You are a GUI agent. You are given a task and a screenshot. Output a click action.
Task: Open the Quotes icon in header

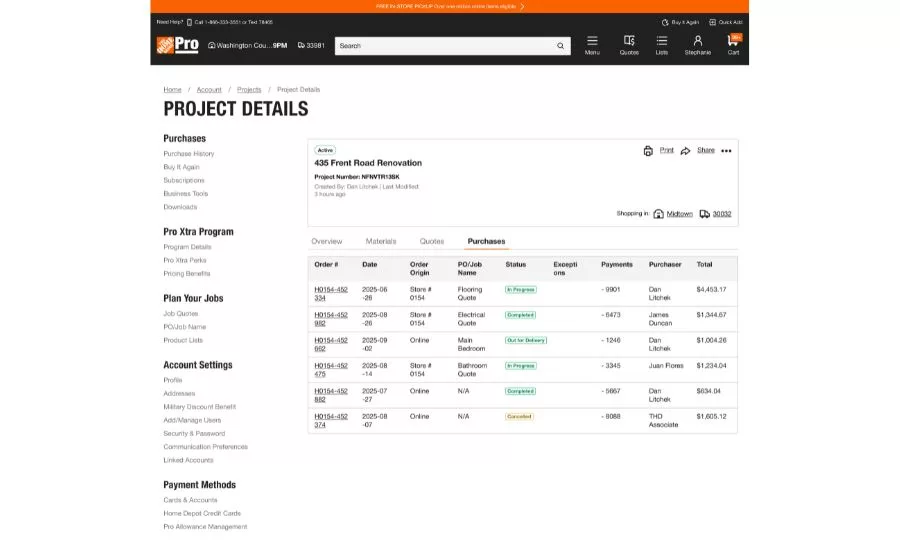(629, 41)
